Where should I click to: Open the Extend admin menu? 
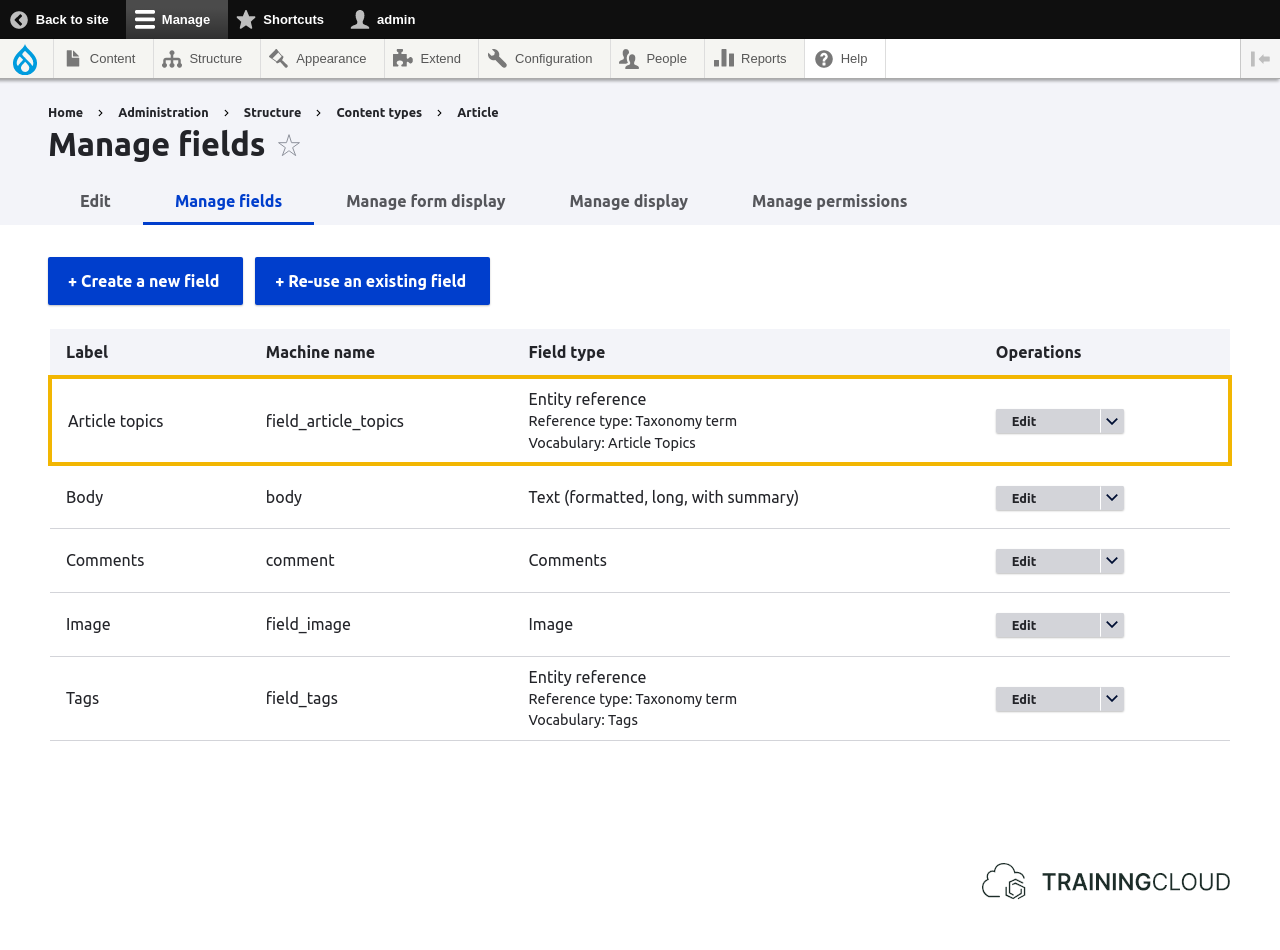[431, 59]
